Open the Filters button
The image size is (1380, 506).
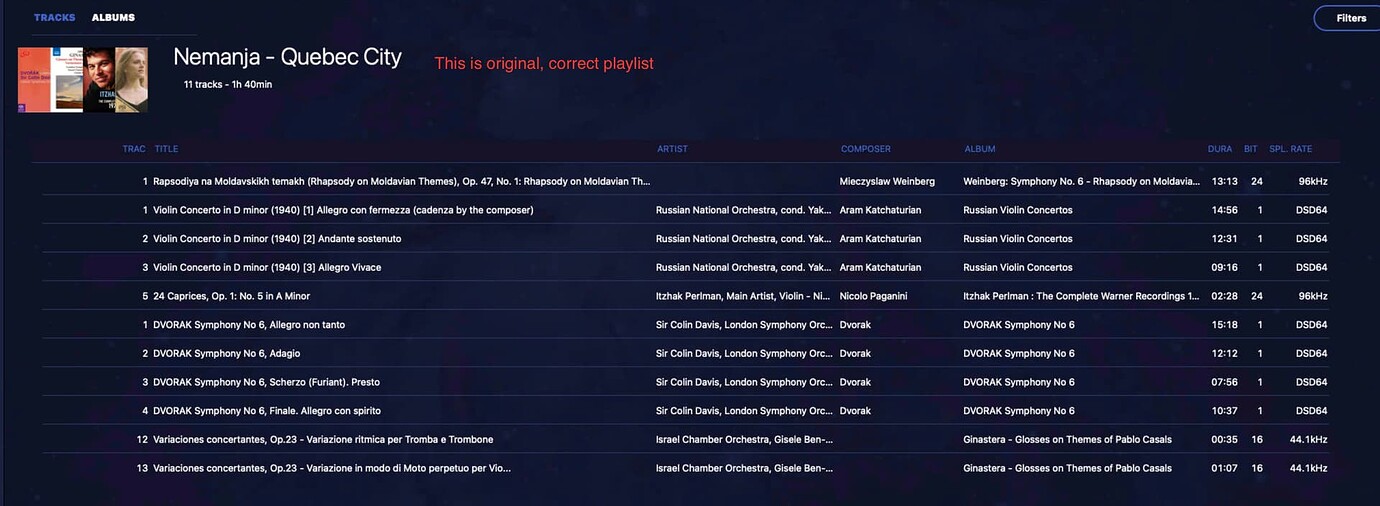pos(1349,18)
